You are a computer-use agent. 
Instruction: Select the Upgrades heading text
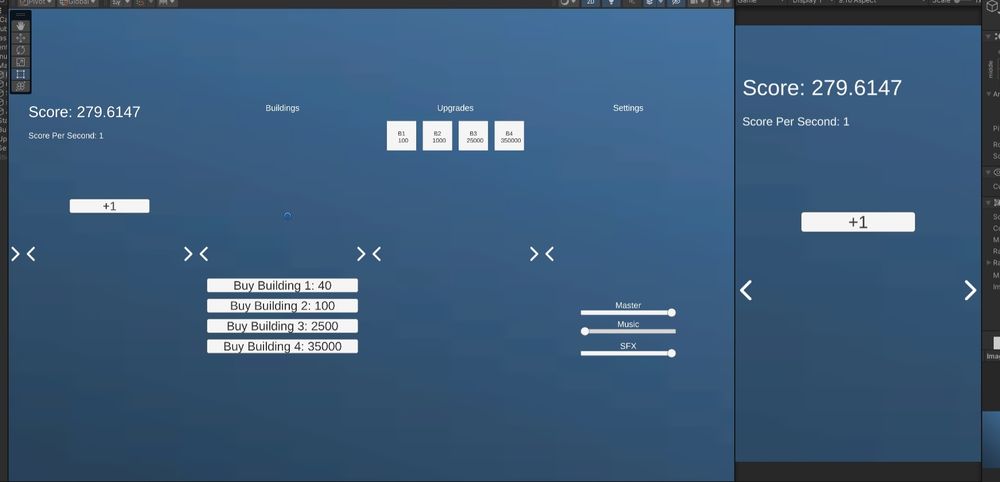(455, 108)
